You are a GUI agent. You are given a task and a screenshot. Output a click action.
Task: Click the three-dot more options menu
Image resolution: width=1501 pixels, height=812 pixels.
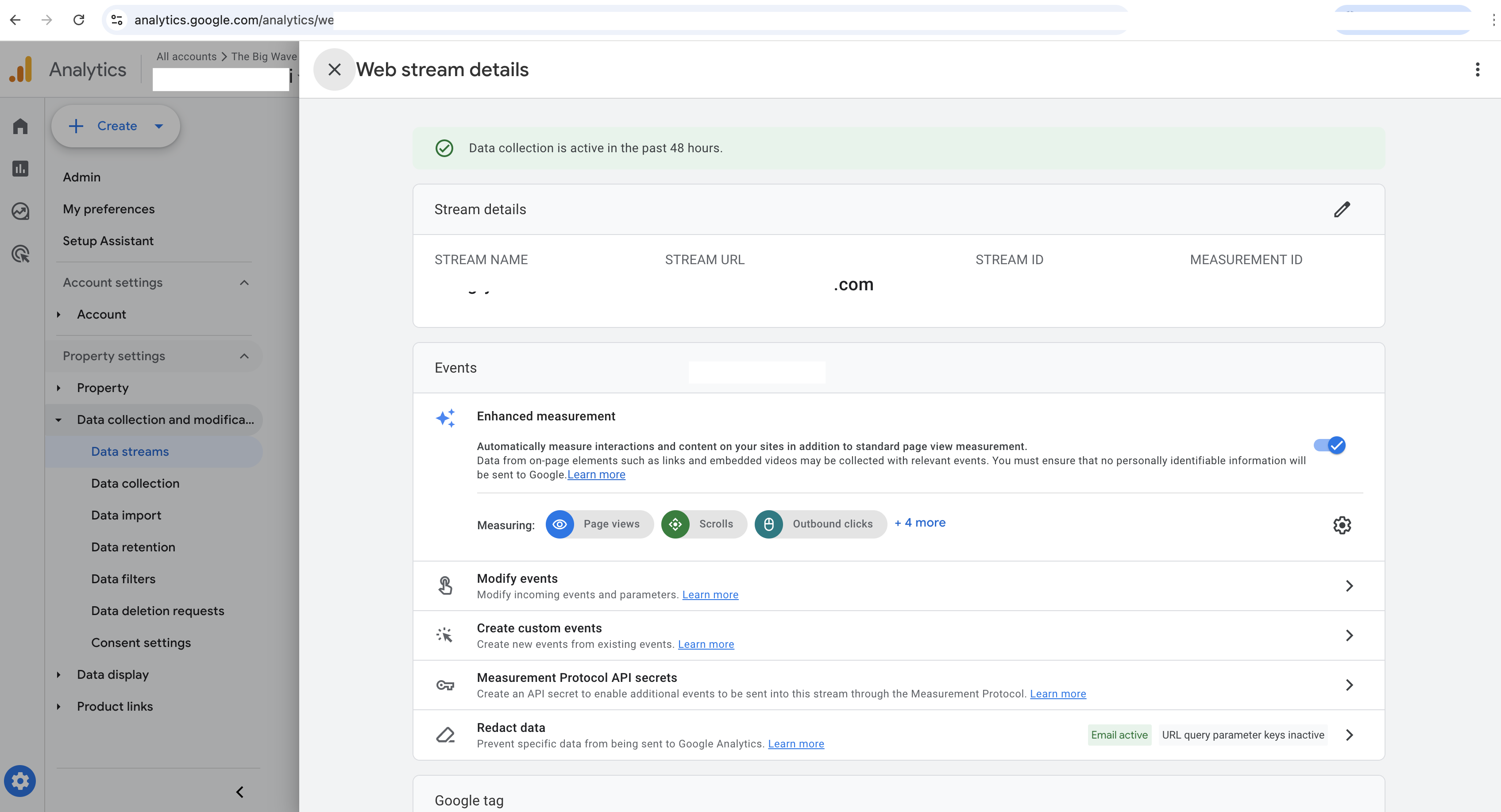[x=1477, y=70]
